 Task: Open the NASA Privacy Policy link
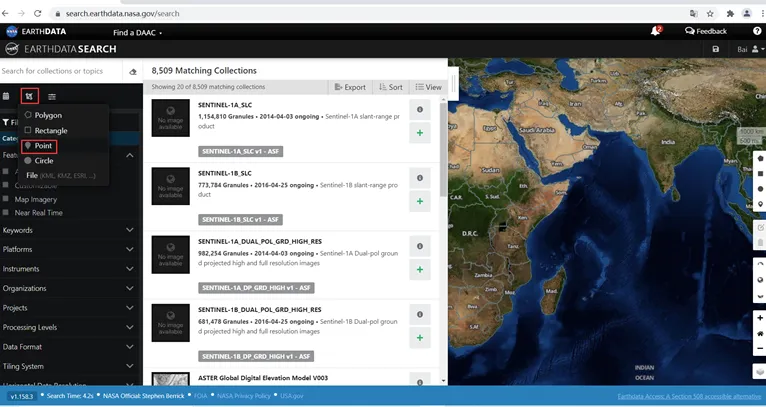(x=244, y=396)
